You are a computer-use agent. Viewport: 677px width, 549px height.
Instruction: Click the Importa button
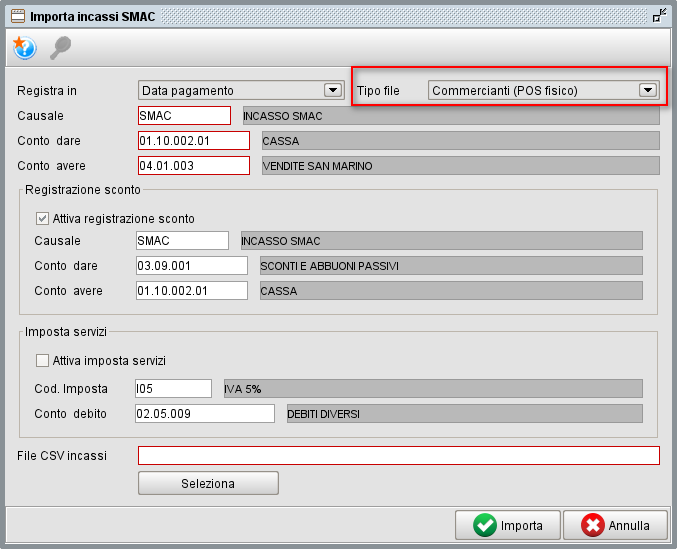tap(508, 525)
